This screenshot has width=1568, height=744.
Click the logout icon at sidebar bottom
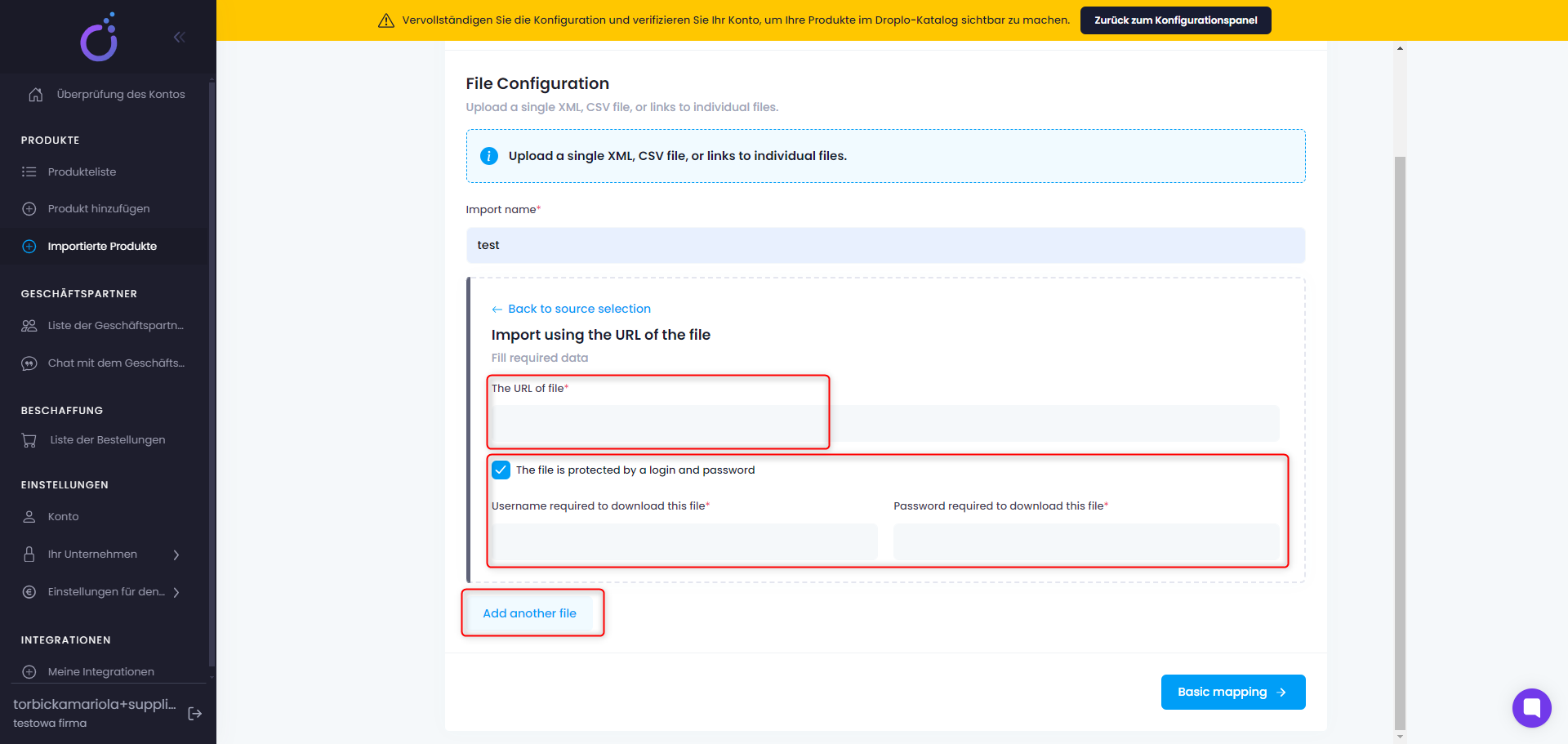point(194,714)
